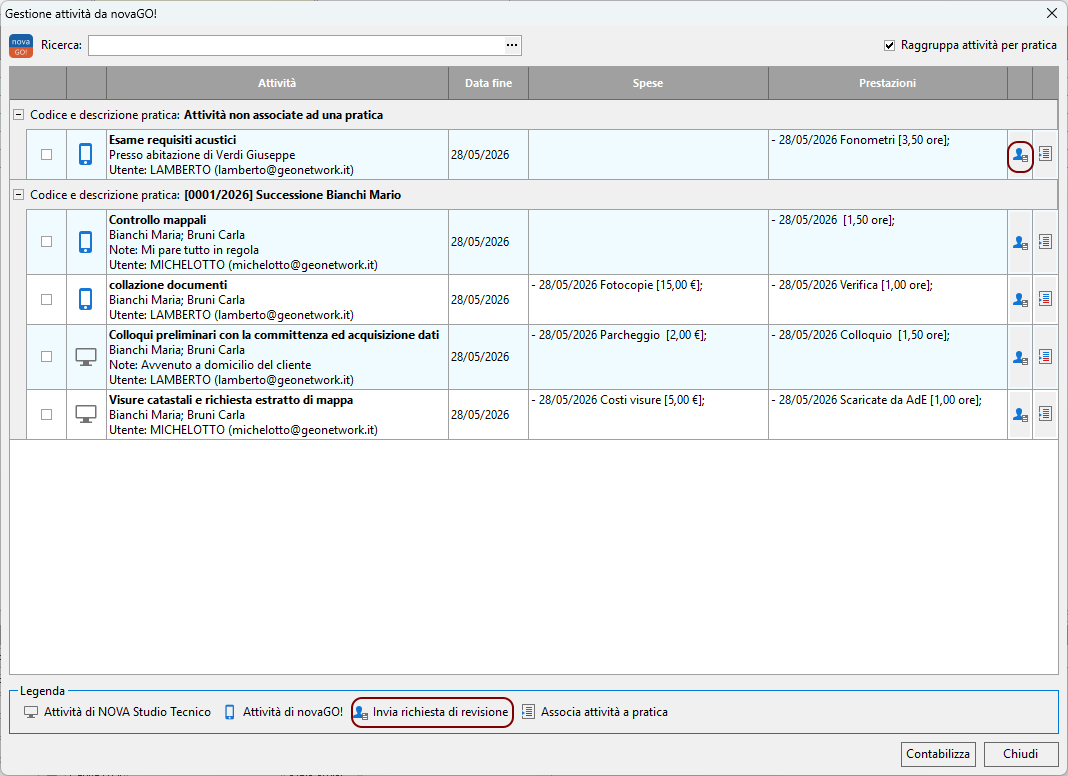Screen dimensions: 1068x776
Task: Focus the Ricerca search field
Action: click(296, 46)
